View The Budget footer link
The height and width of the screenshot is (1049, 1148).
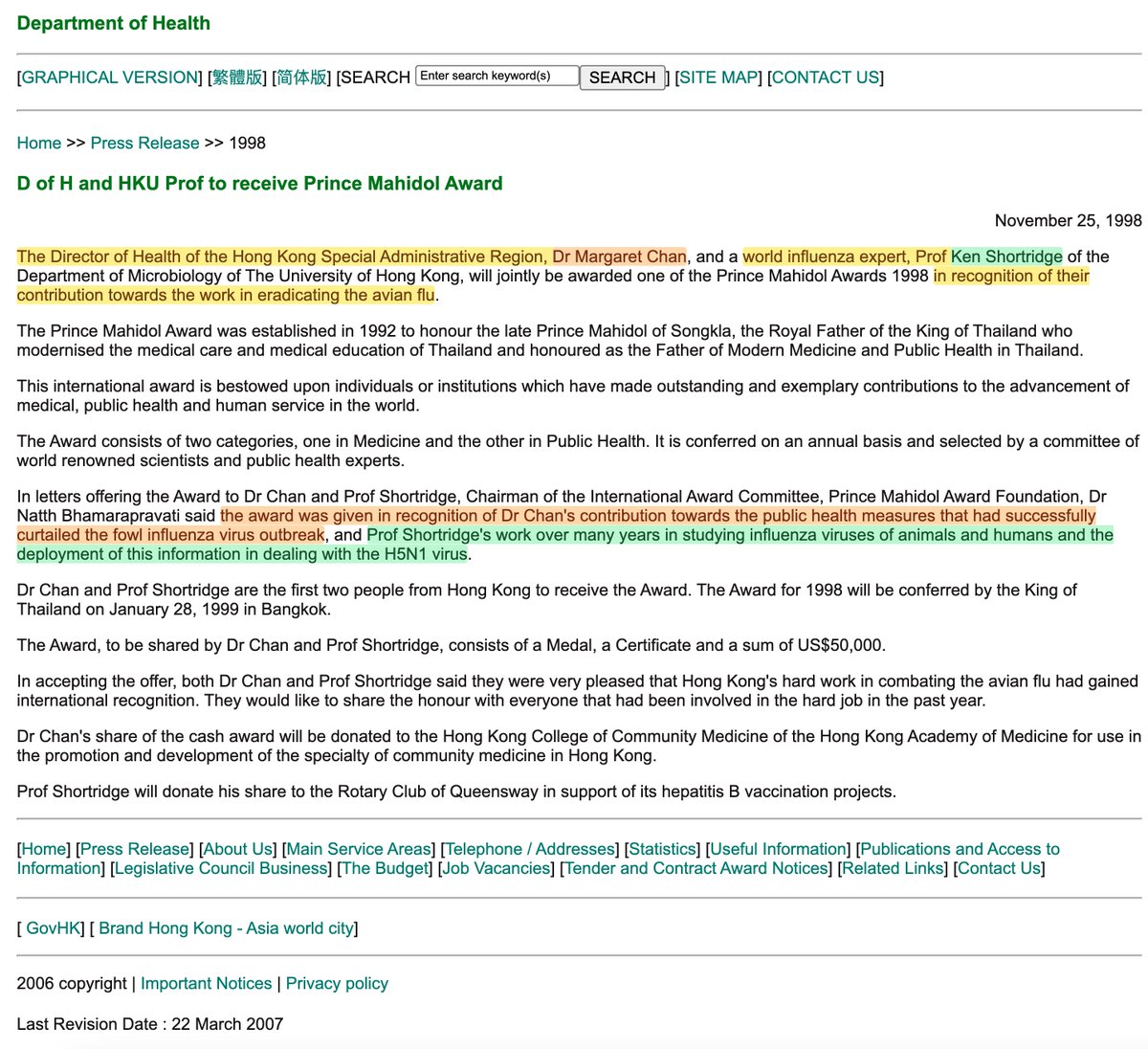(x=383, y=868)
